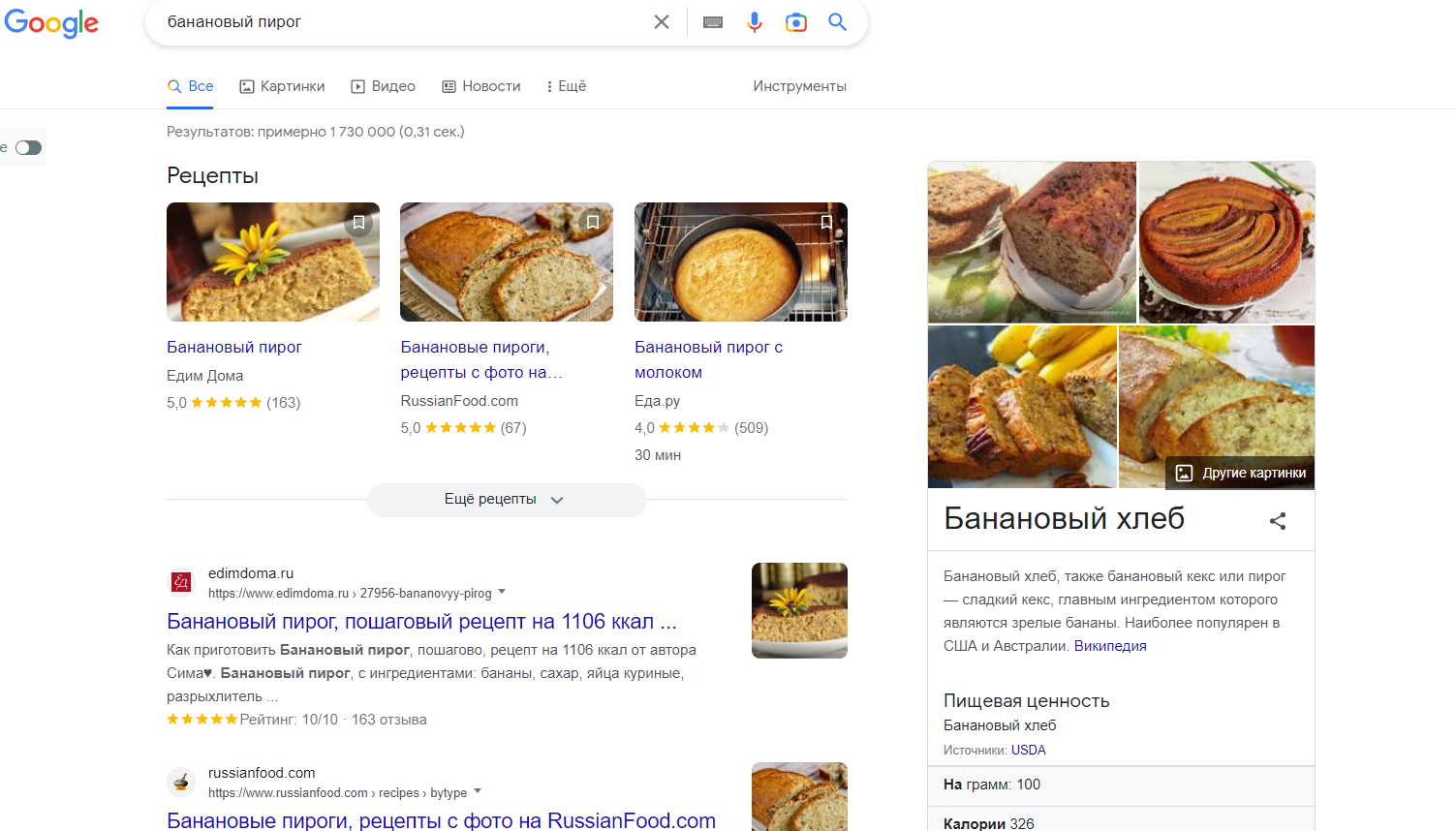The height and width of the screenshot is (831, 1456).
Task: Bookmark the Банановый пирог с молоком recipe
Action: tap(826, 223)
